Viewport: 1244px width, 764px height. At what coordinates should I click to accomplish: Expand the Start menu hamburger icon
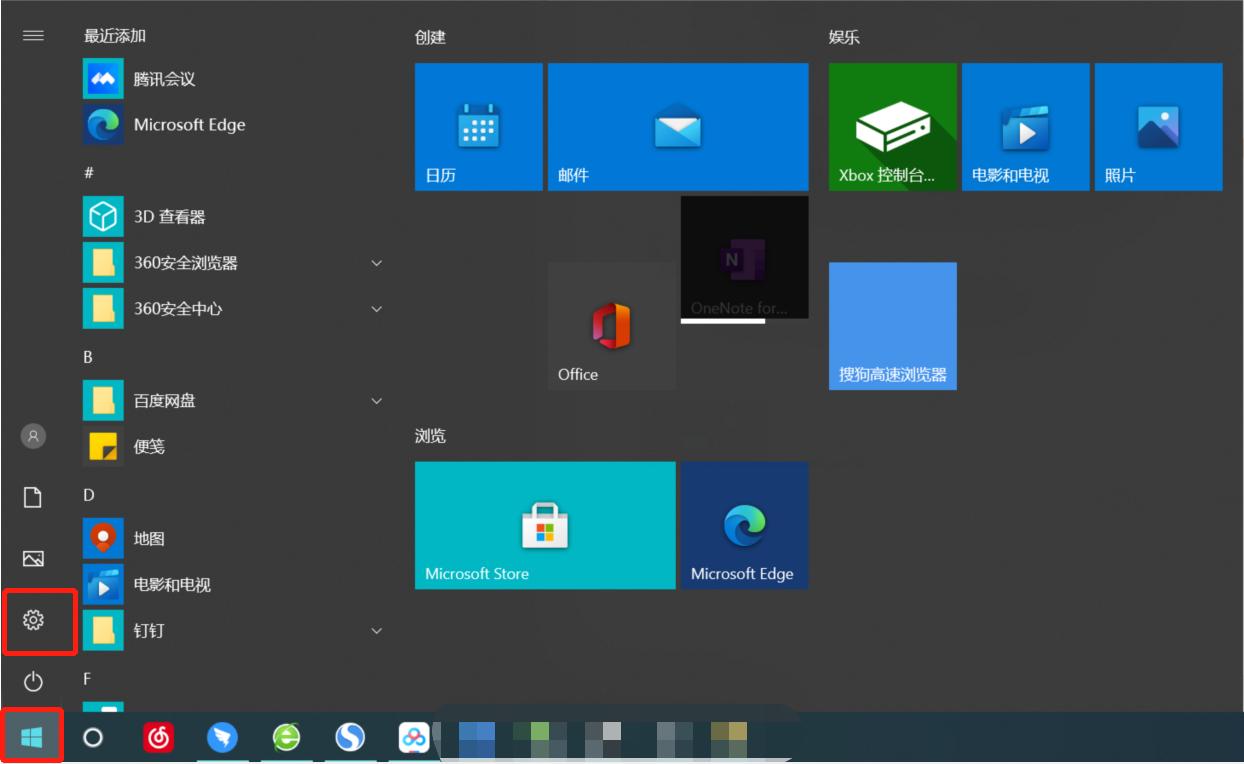[33, 35]
